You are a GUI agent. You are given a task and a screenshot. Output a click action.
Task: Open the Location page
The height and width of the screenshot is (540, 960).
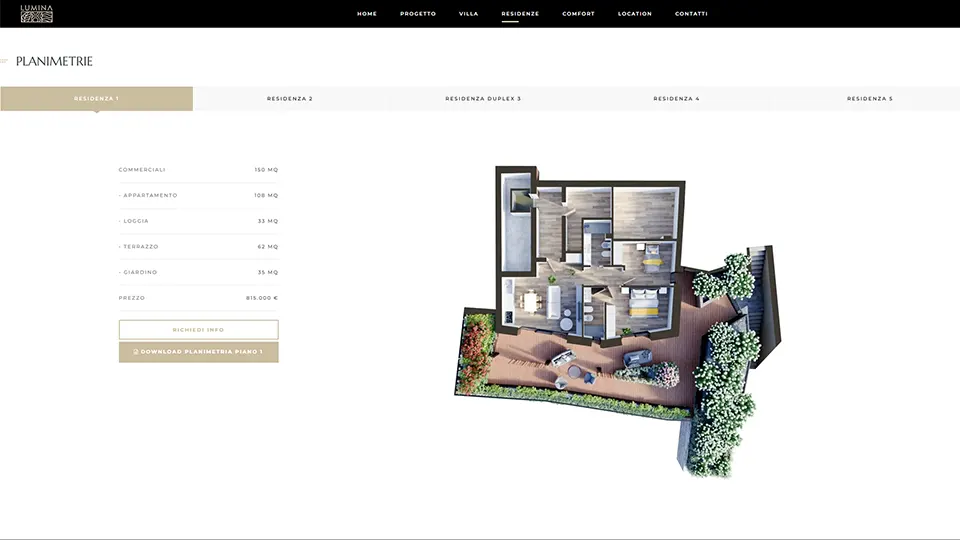(634, 14)
